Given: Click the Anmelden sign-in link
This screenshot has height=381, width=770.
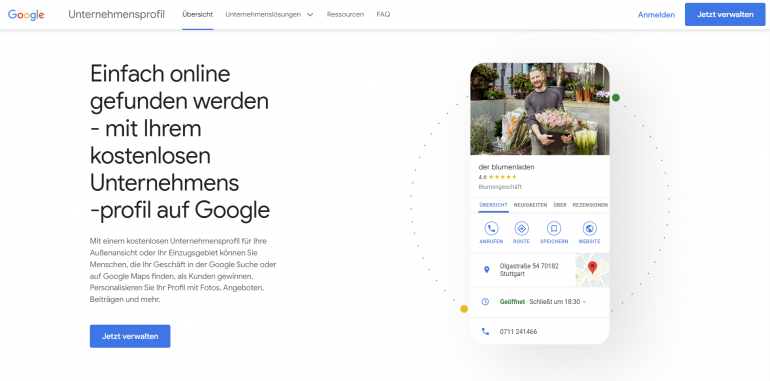Looking at the screenshot, I should 656,15.
